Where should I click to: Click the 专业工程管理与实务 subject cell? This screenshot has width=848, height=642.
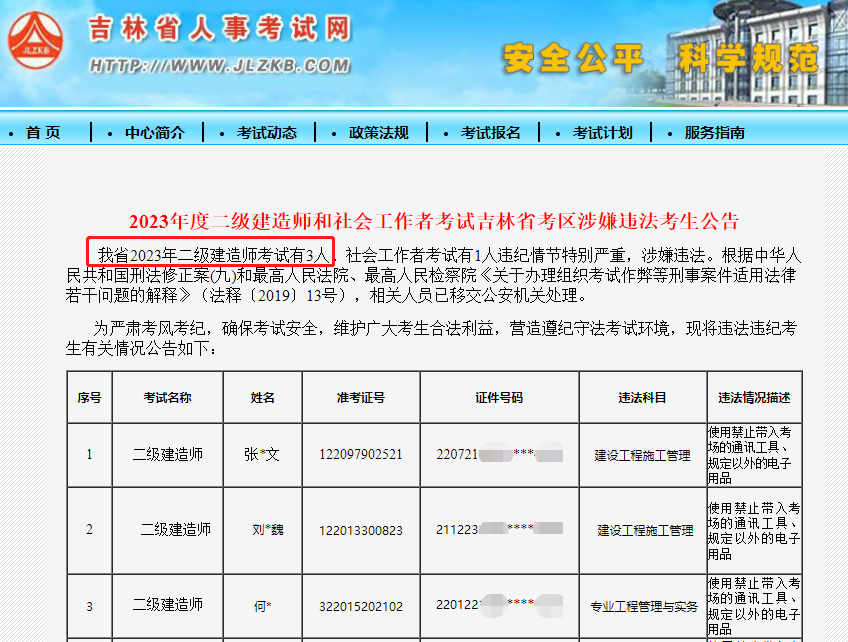[644, 606]
